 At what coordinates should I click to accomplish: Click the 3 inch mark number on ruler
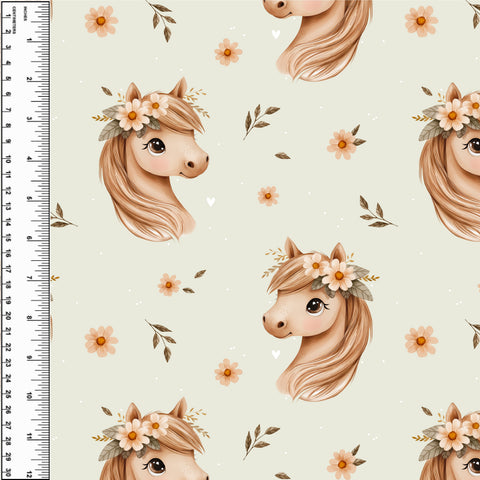coord(29,119)
